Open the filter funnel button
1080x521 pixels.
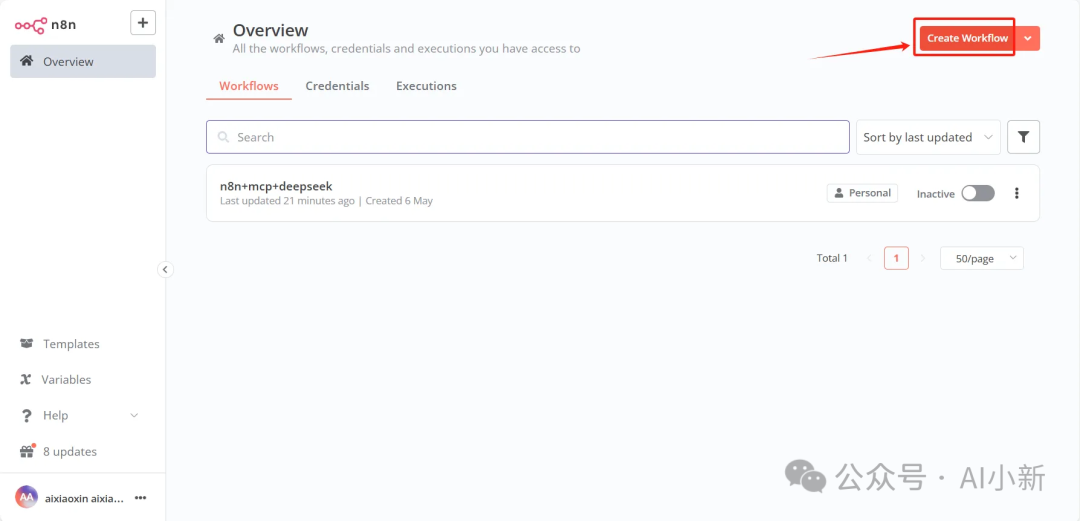(1024, 137)
